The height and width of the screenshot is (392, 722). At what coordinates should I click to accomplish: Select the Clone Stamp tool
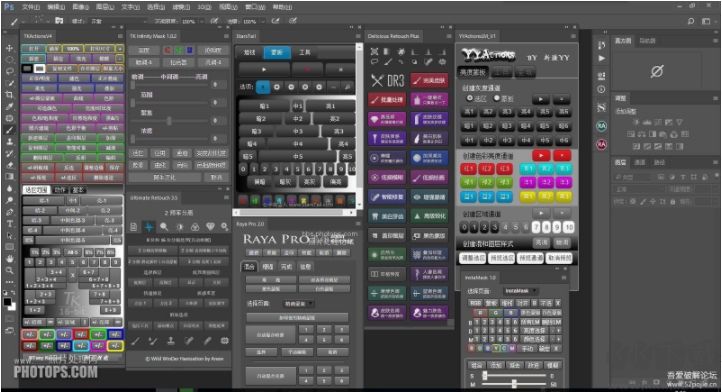click(9, 142)
